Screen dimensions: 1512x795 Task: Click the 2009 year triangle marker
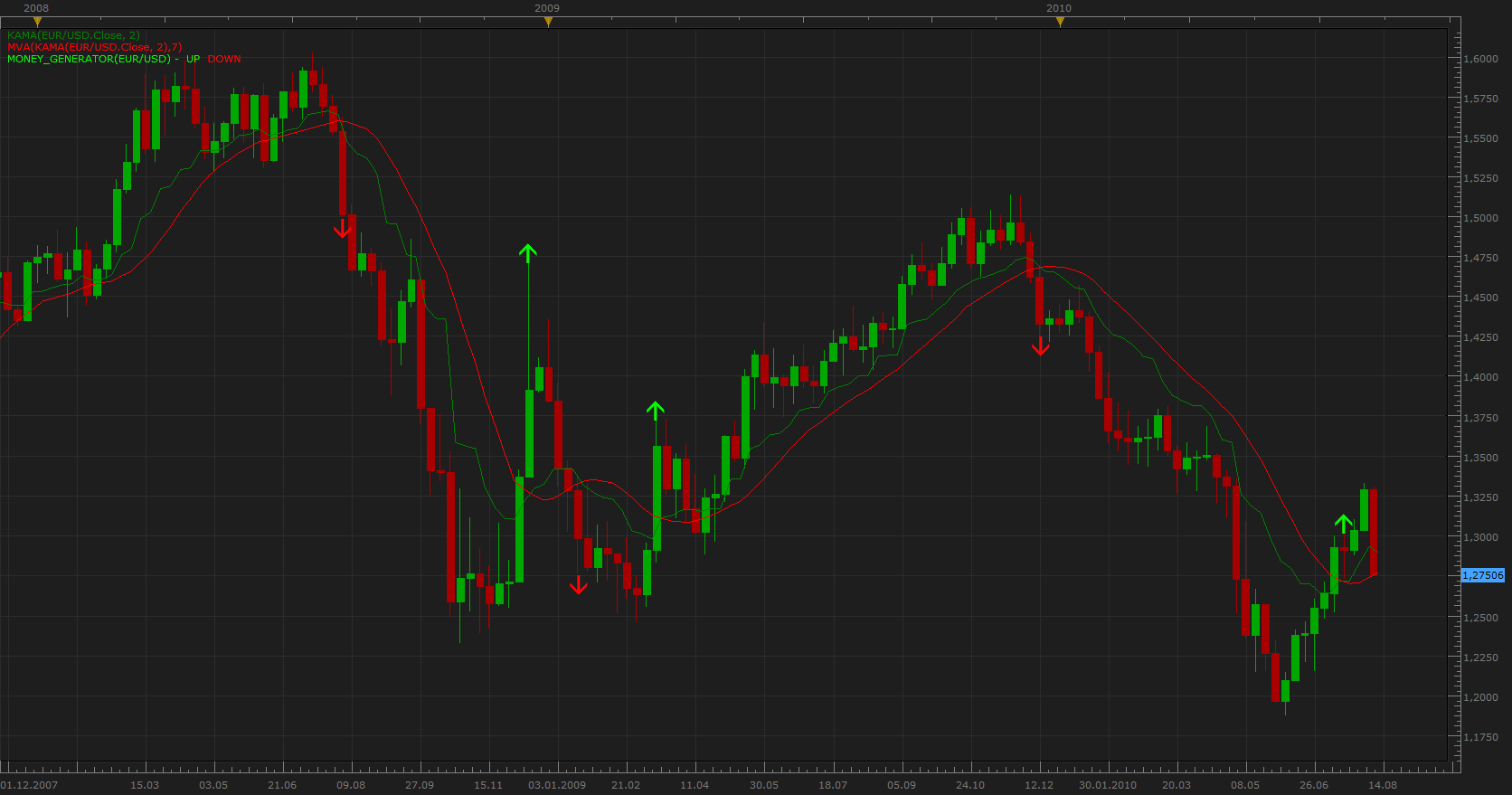pyautogui.click(x=548, y=22)
